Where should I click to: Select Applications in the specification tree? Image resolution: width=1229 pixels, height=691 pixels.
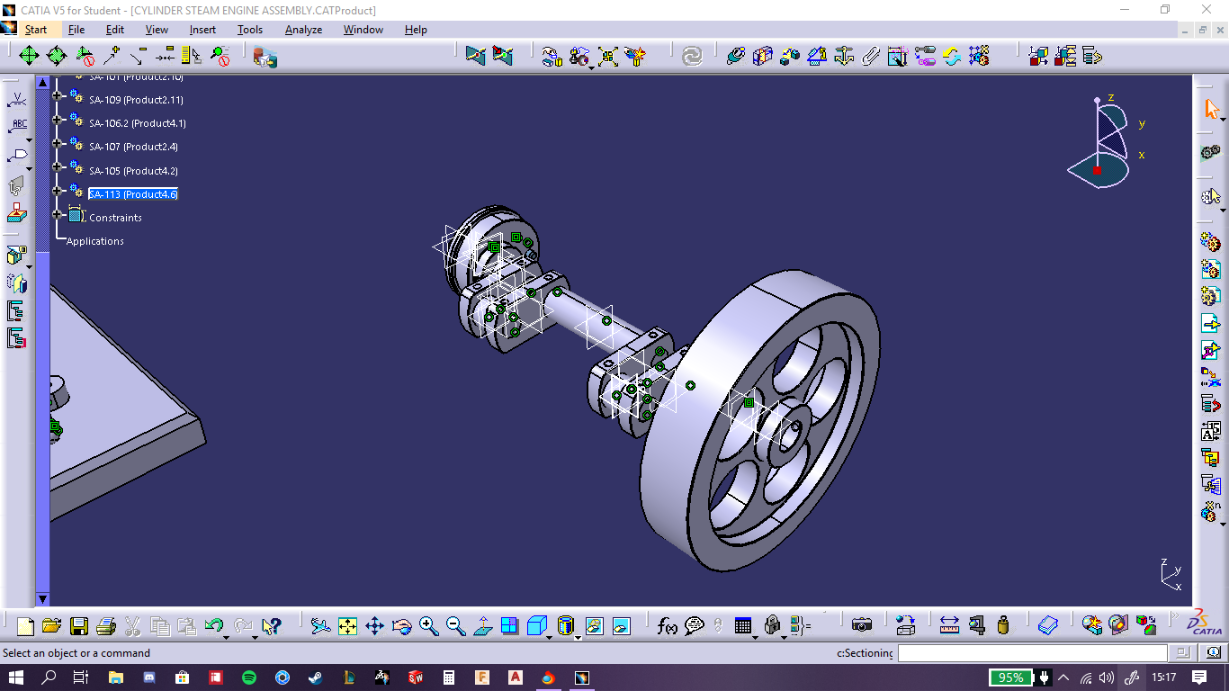(95, 241)
